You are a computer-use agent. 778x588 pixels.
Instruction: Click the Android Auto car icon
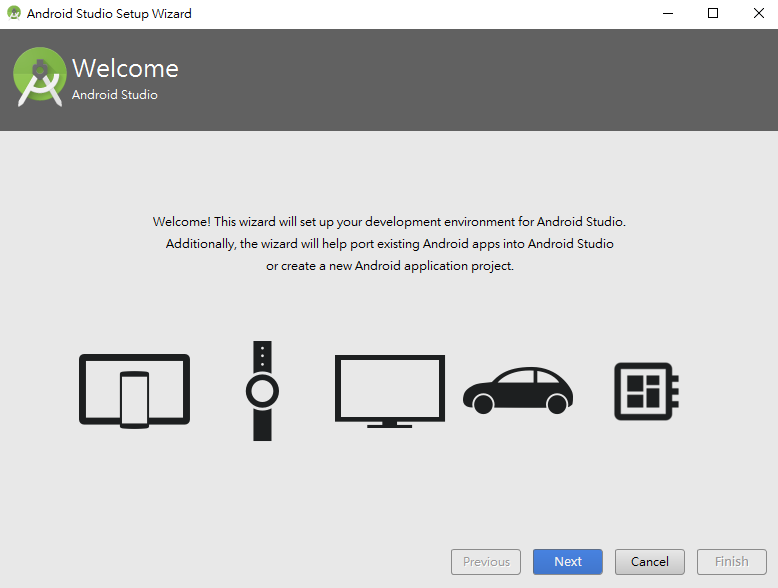(x=518, y=391)
